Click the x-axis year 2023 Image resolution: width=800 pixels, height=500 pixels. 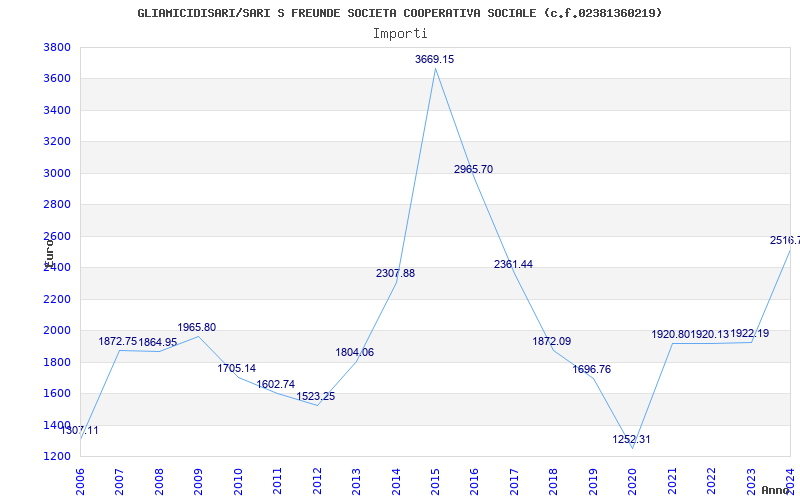[x=751, y=482]
